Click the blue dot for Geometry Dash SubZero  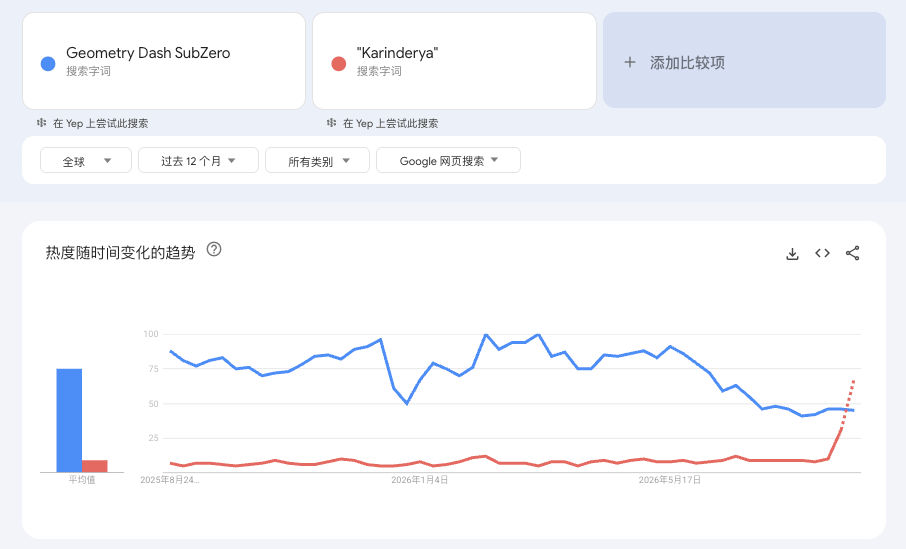click(x=48, y=64)
